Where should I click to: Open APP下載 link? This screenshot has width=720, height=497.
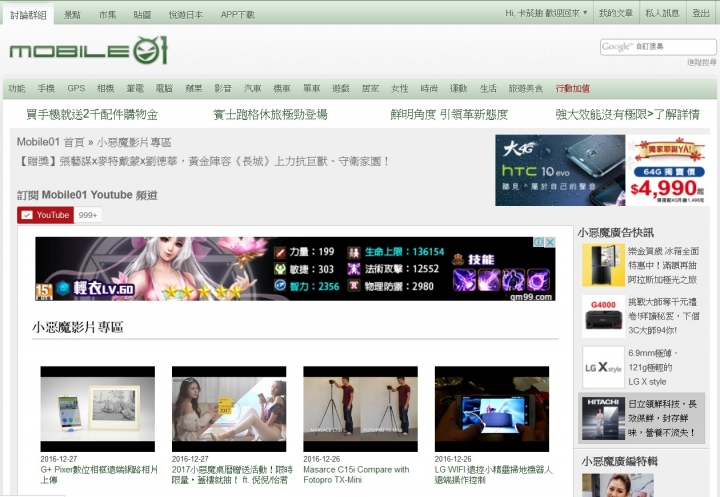tap(237, 15)
